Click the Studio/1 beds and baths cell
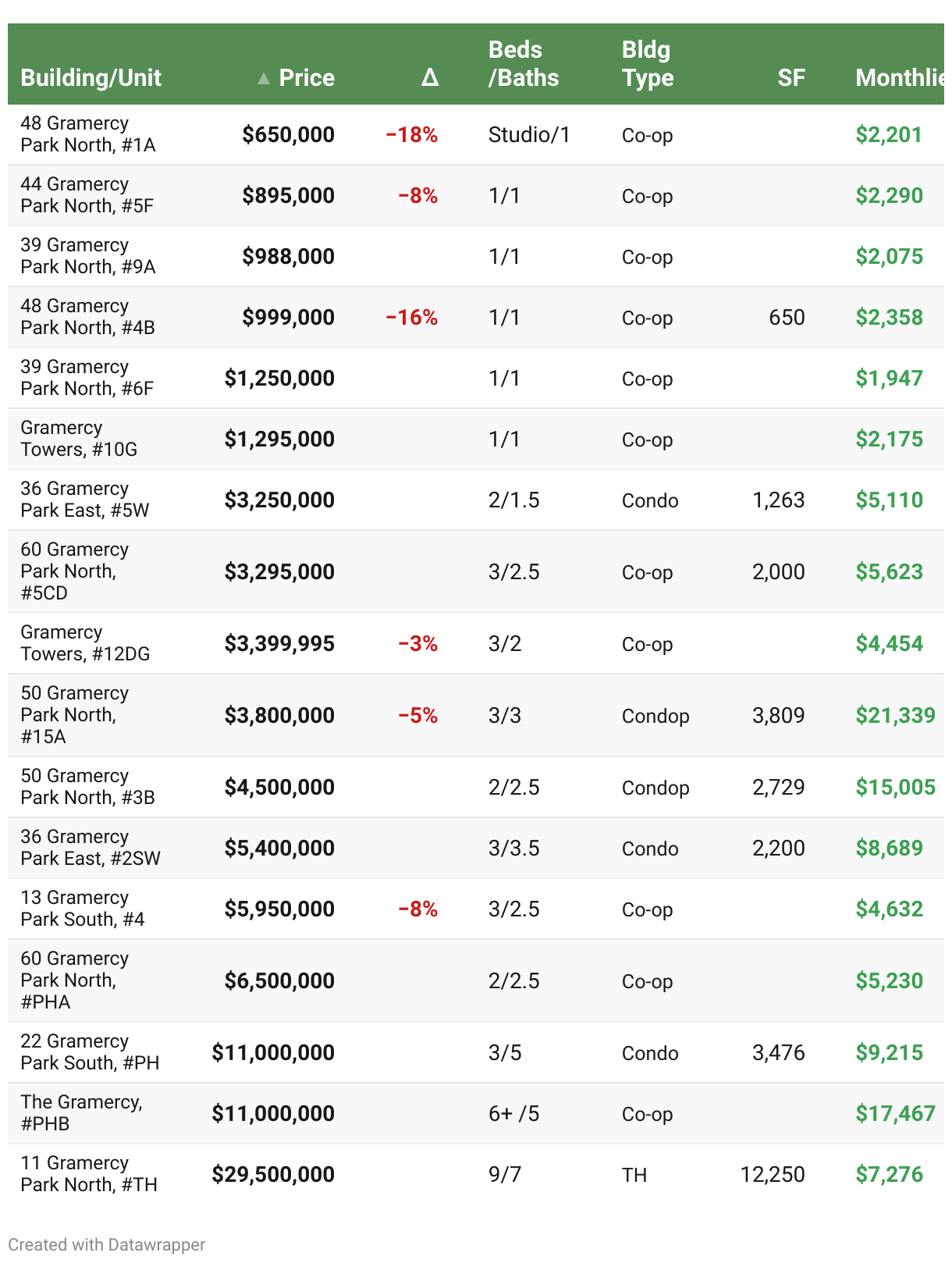The image size is (952, 1263). (x=529, y=135)
